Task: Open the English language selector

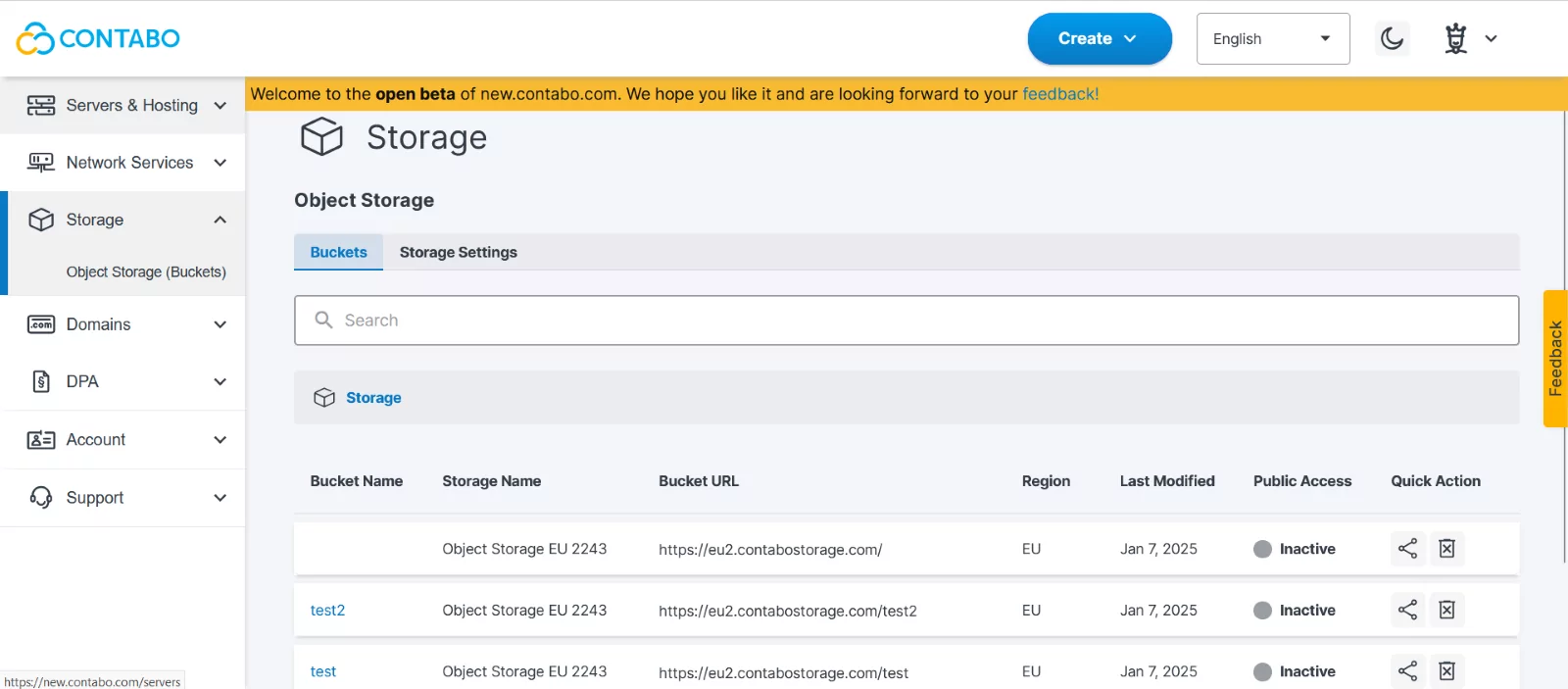Action: click(1273, 38)
